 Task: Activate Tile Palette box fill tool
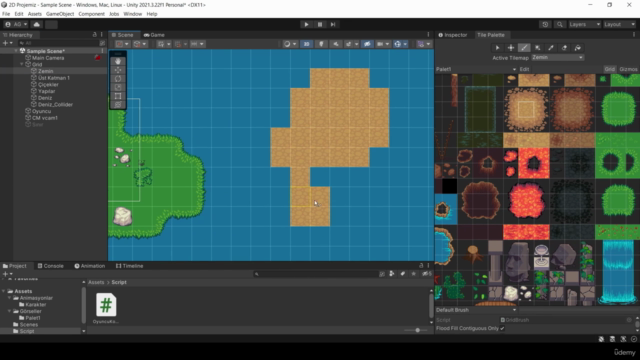[538, 48]
